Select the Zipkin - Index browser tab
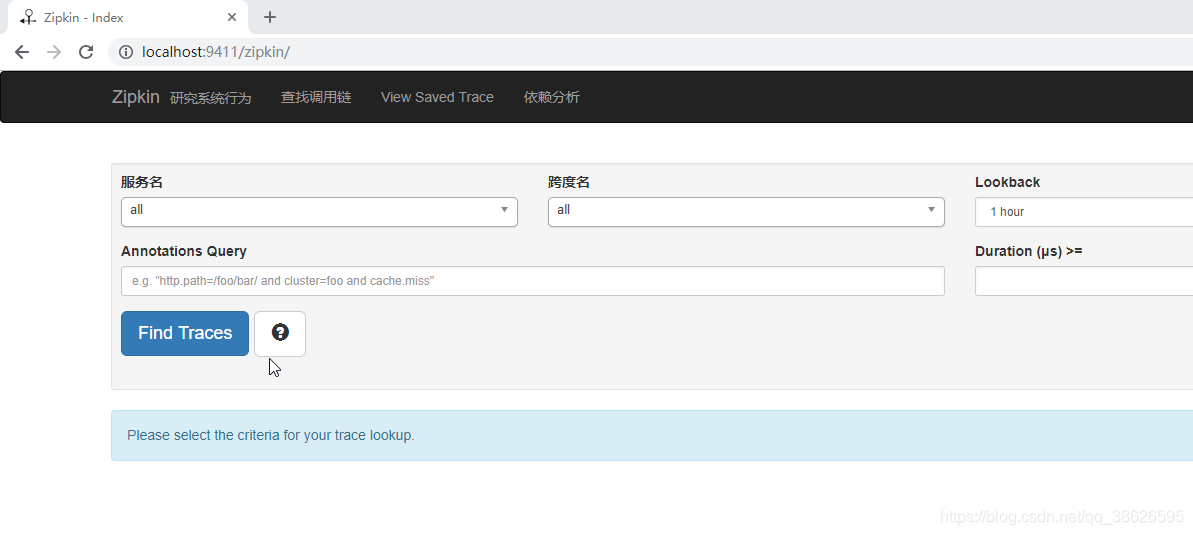The width and height of the screenshot is (1193, 535). [128, 17]
